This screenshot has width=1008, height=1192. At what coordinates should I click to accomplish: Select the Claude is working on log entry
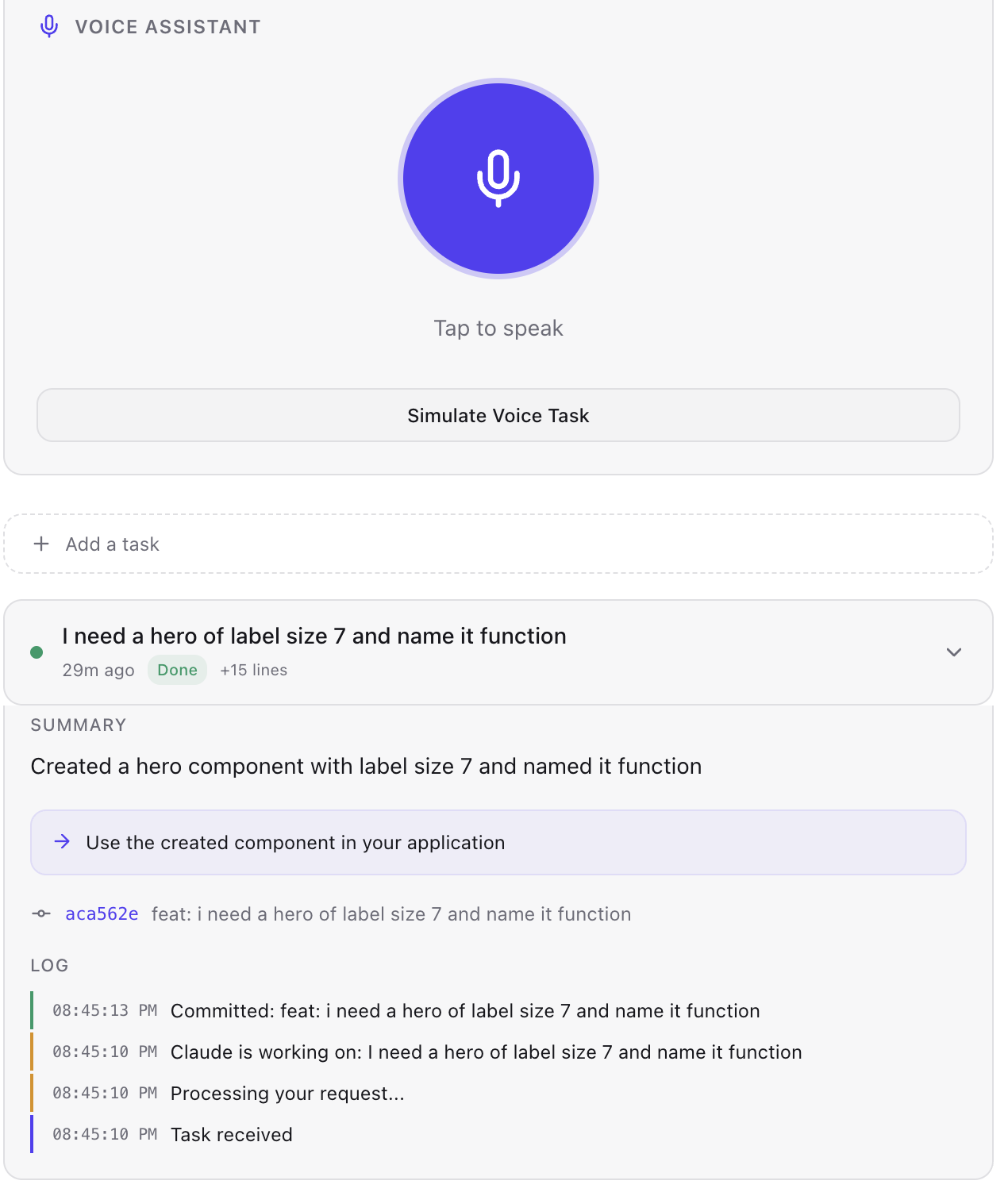[x=427, y=1052]
